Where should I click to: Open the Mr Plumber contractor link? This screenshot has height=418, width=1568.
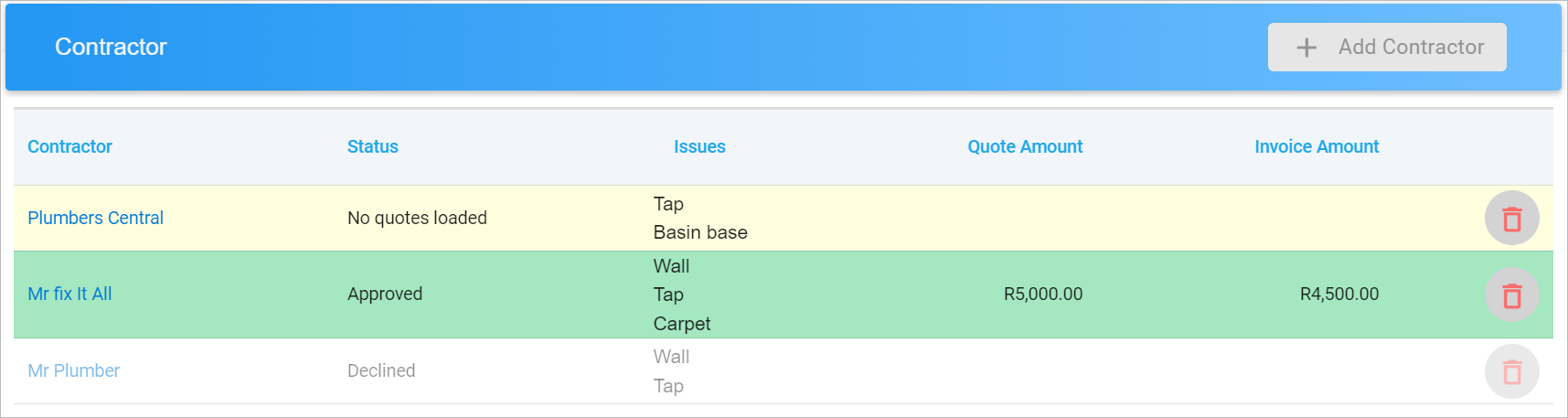pos(73,370)
